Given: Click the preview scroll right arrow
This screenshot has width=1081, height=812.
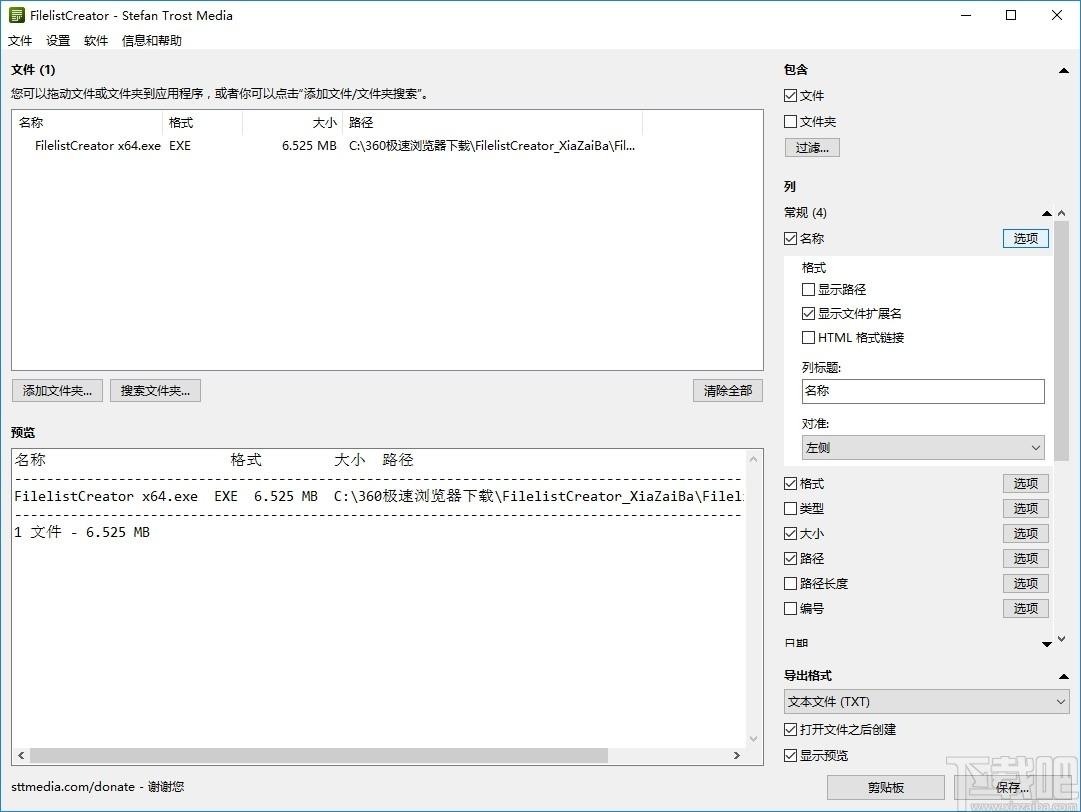Looking at the screenshot, I should coord(737,755).
